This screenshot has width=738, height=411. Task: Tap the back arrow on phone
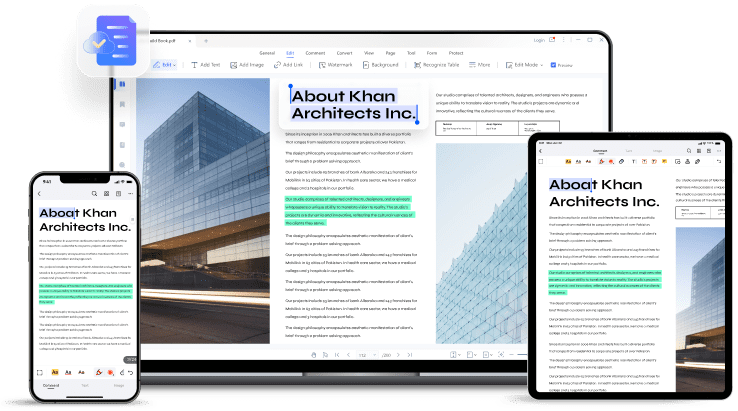click(x=41, y=193)
